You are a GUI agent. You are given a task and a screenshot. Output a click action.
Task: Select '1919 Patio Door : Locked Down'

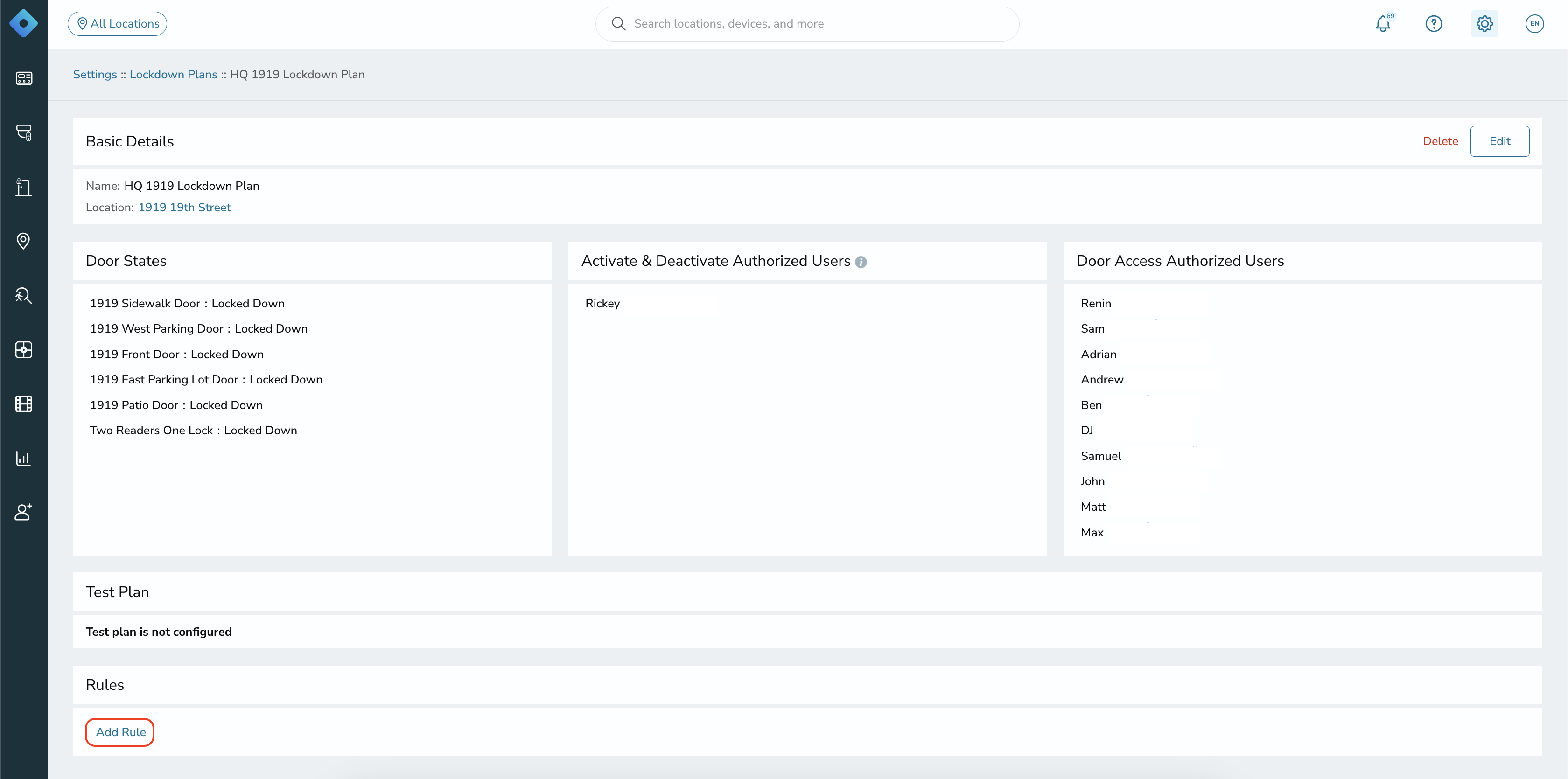tap(176, 405)
